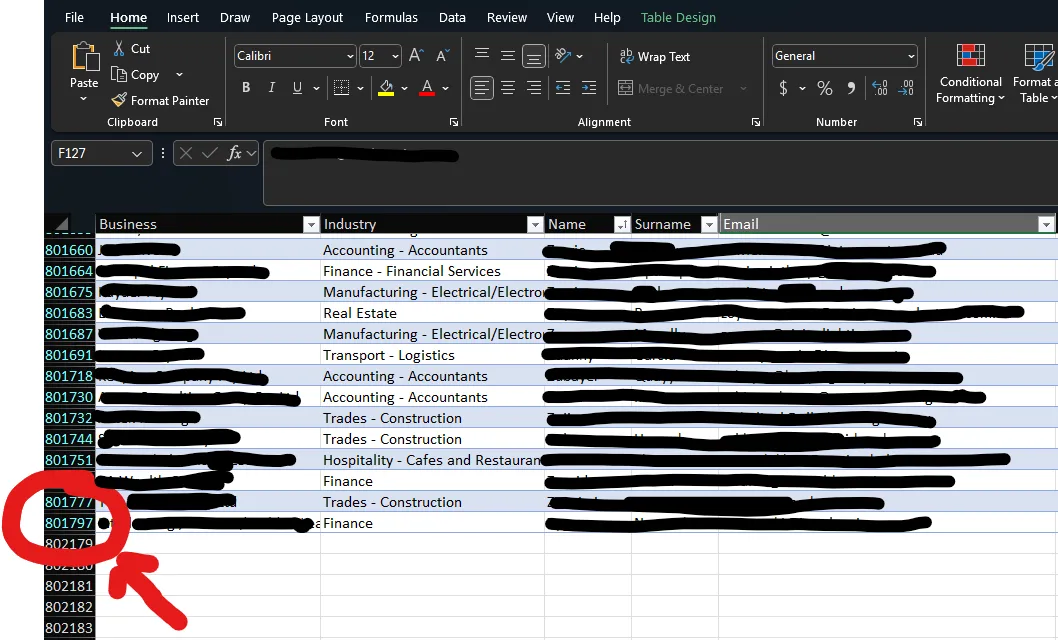Select row header 802181
Screen dimensions: 1058x640
point(69,586)
